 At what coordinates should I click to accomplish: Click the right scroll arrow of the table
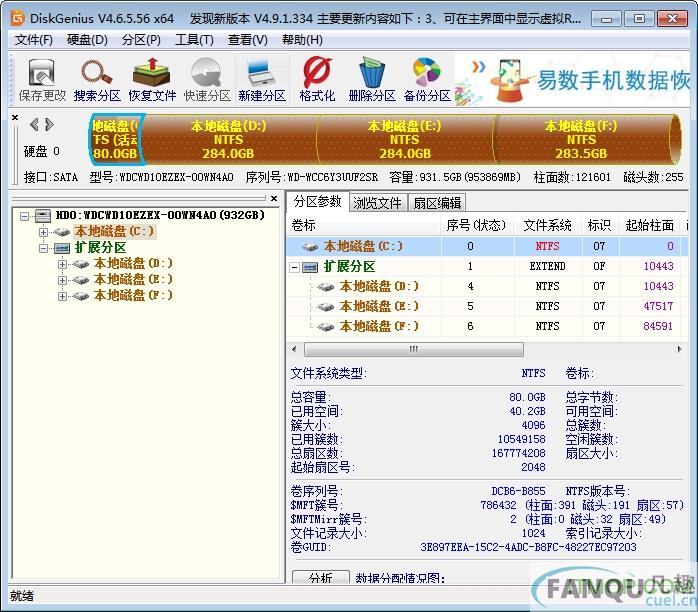tap(679, 349)
